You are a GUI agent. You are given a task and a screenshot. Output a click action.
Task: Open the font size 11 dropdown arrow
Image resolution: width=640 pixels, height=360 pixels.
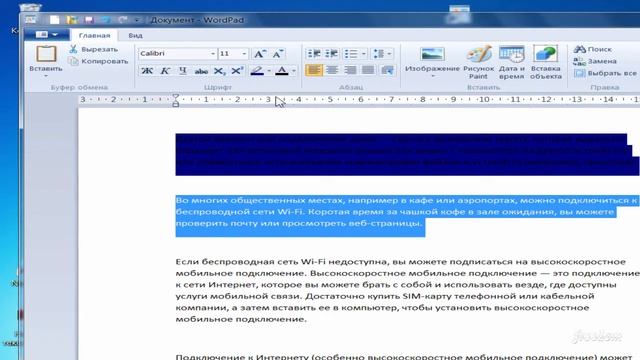[244, 53]
